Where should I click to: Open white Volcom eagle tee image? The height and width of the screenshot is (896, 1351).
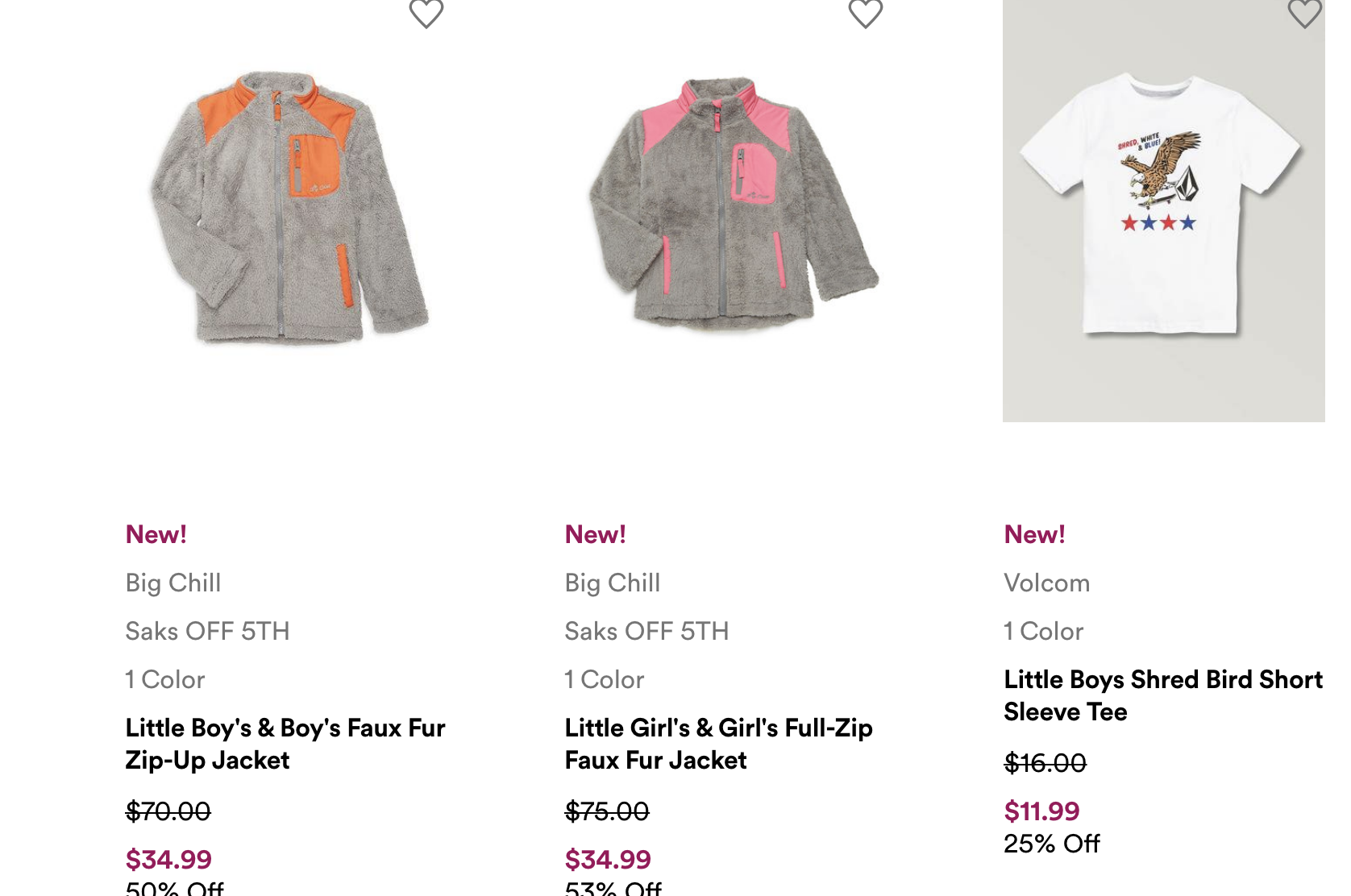point(1163,208)
